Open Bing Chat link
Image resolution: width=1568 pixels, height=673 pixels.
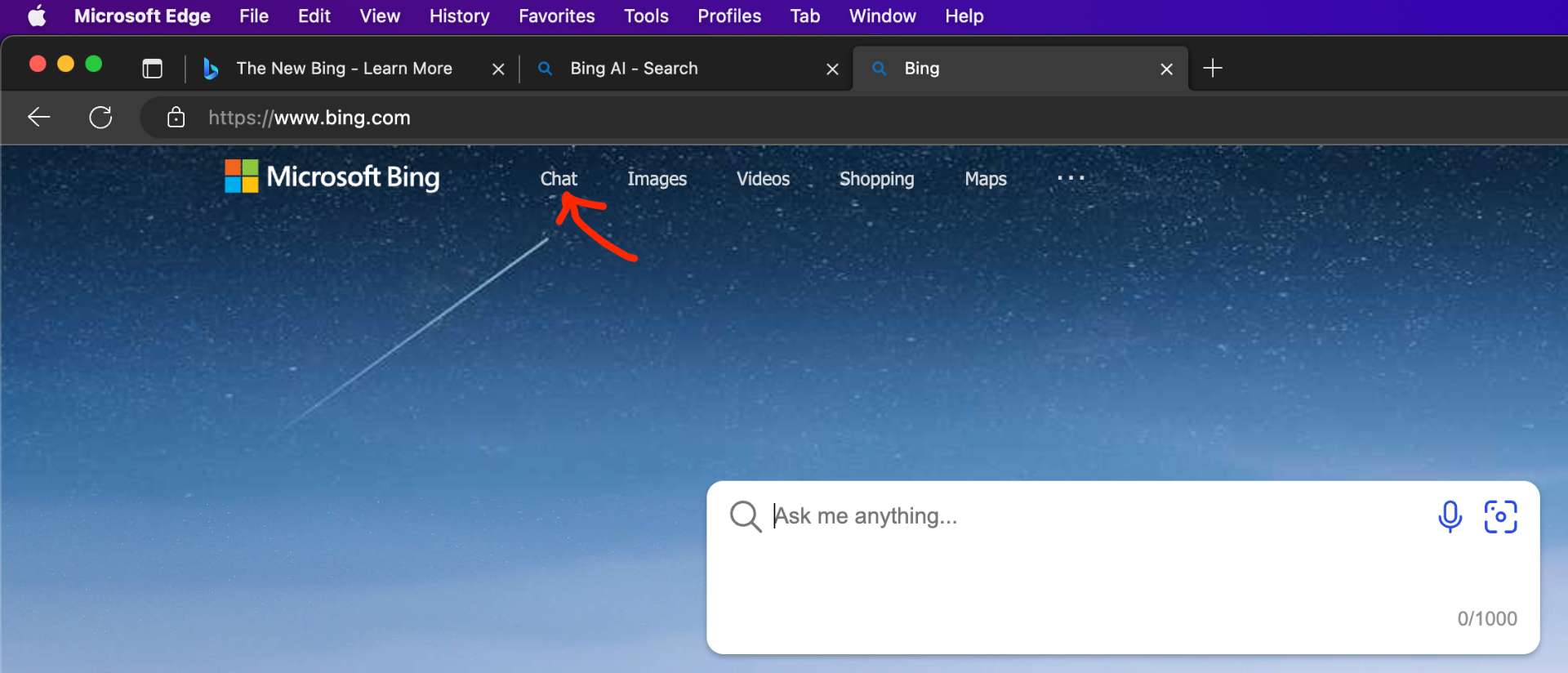point(559,179)
